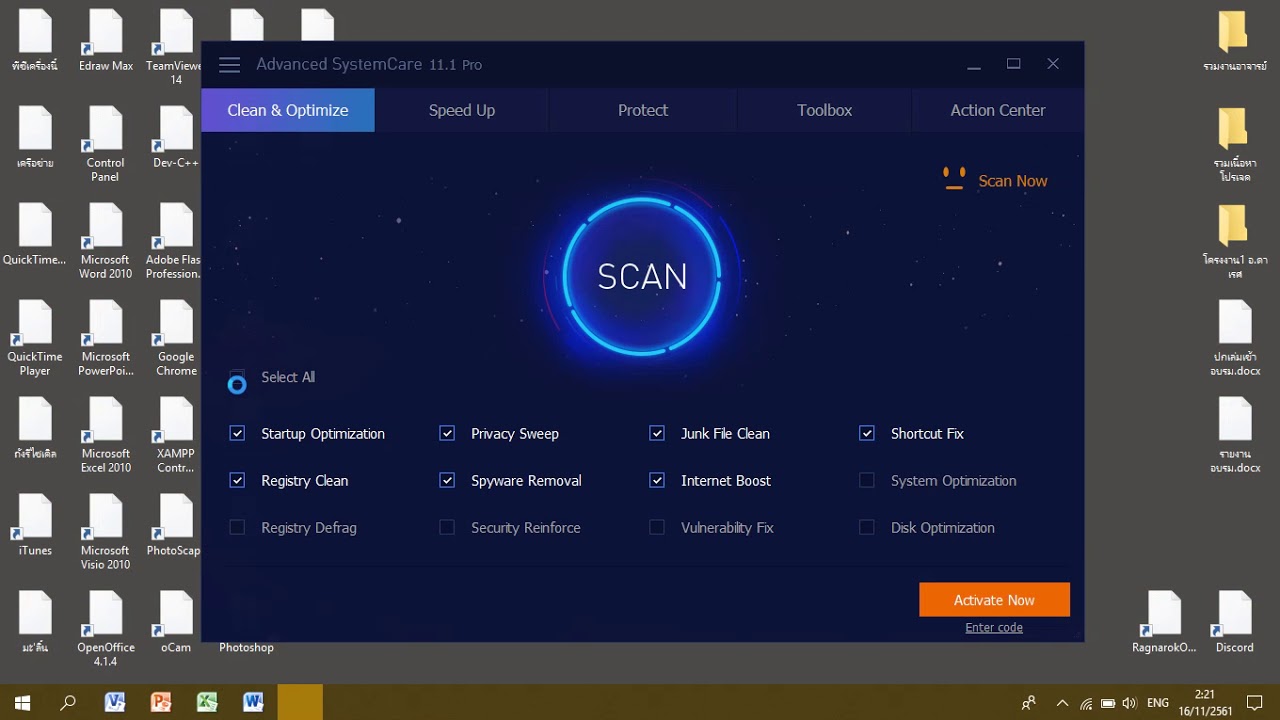The width and height of the screenshot is (1280, 720).
Task: Select the Microsoft PowerPoint desktop shortcut
Action: pos(105,337)
